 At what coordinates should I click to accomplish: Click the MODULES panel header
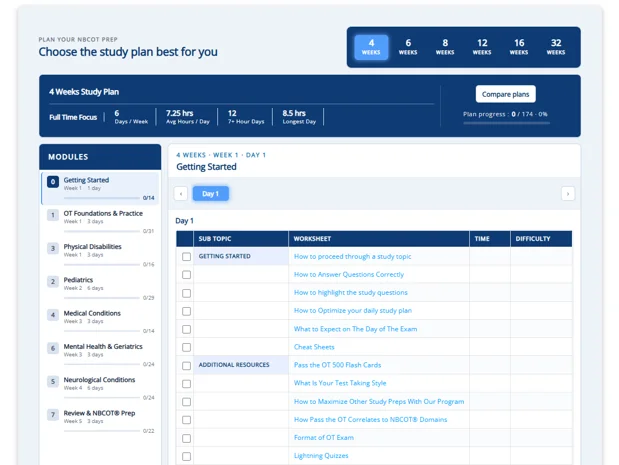[100, 157]
